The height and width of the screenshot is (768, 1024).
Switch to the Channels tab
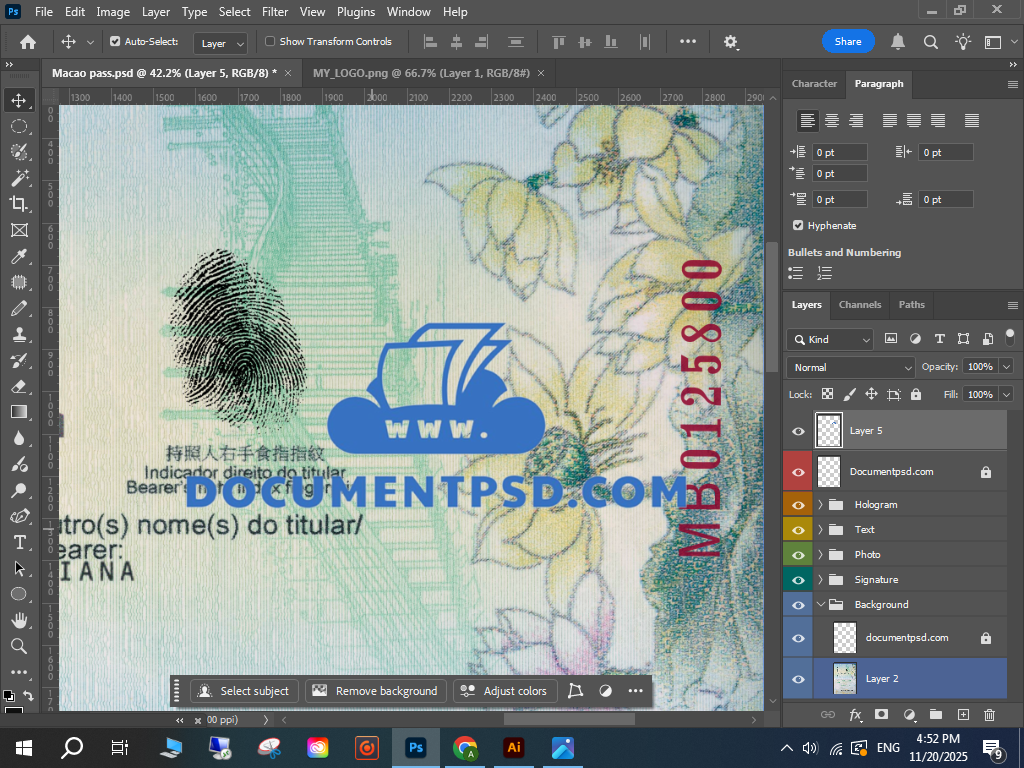[860, 305]
